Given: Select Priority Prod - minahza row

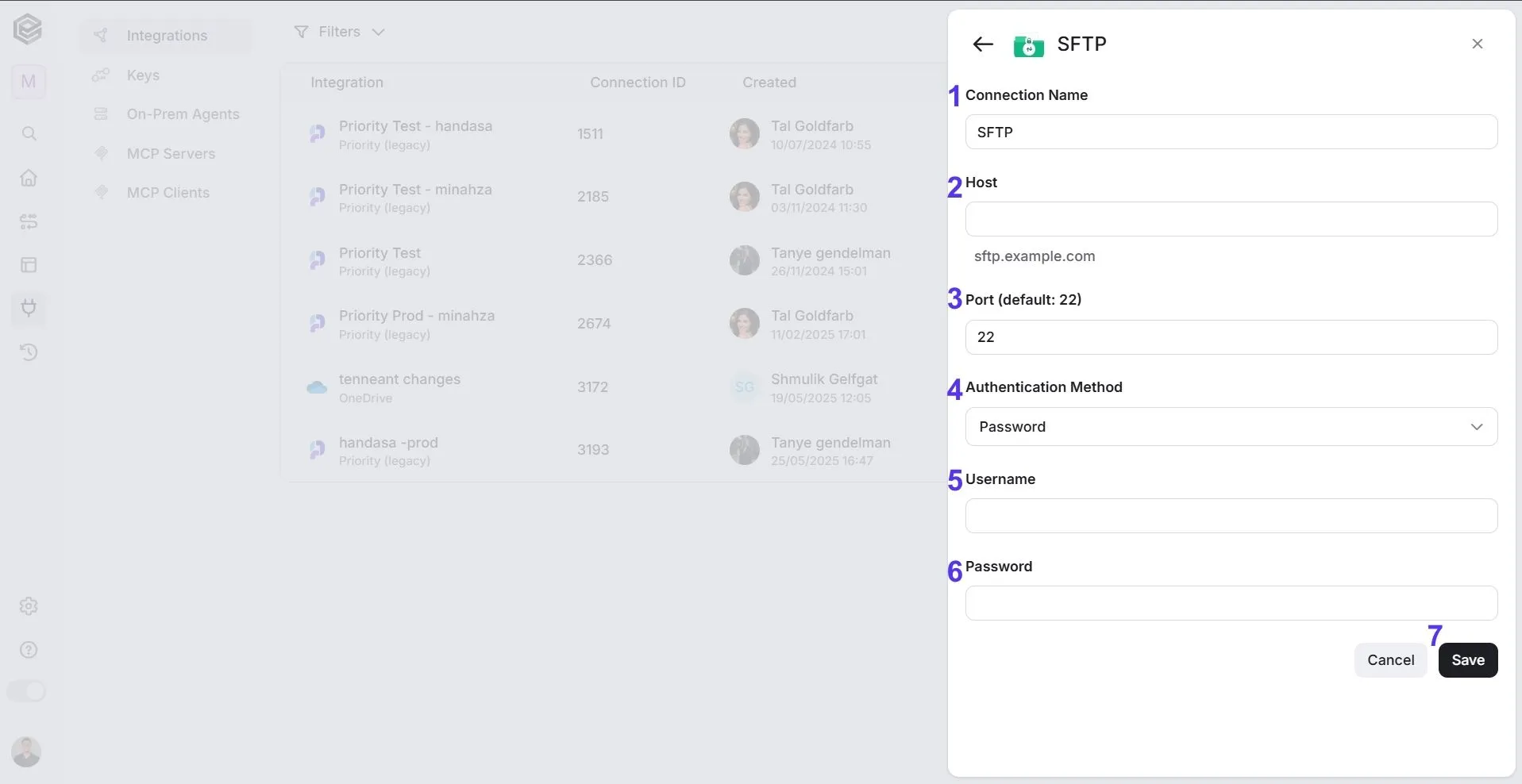Looking at the screenshot, I should (613, 324).
